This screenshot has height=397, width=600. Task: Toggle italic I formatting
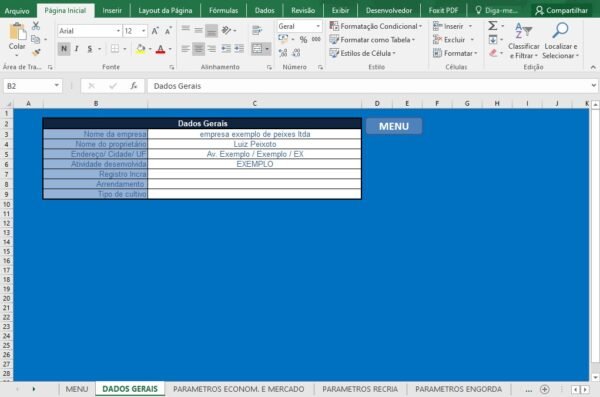[x=77, y=49]
